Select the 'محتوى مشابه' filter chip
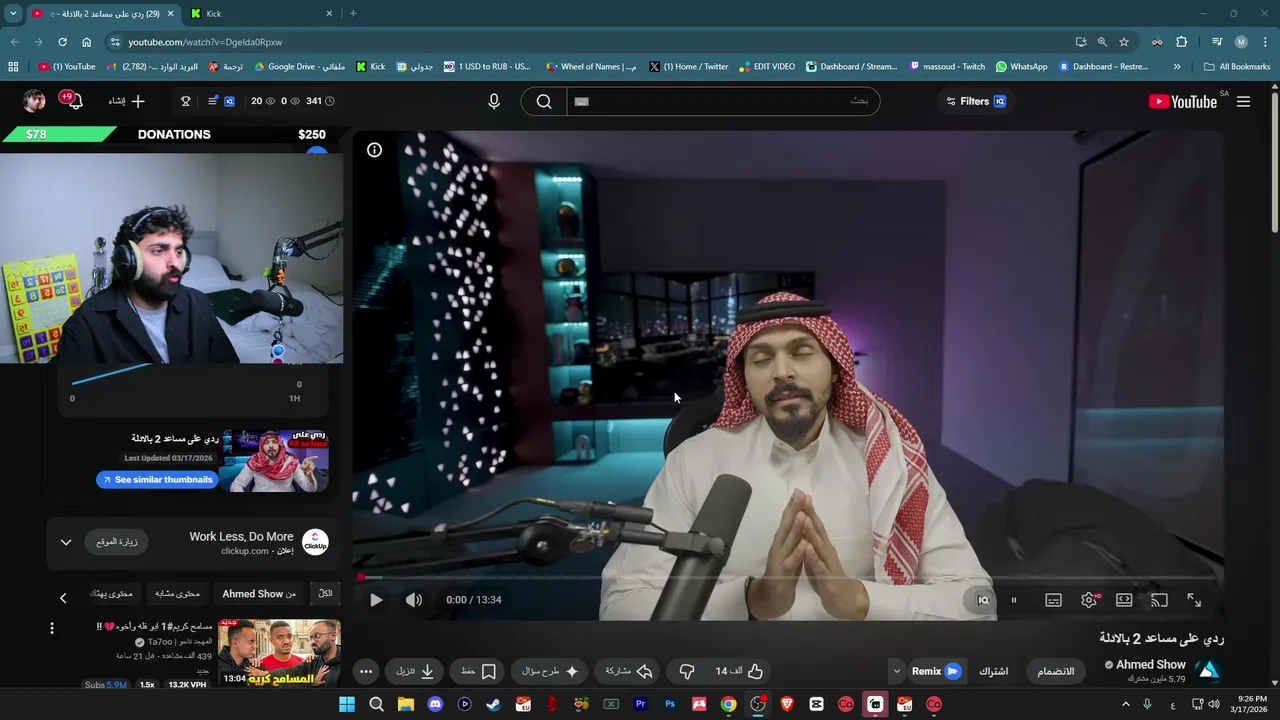The height and width of the screenshot is (720, 1280). 177,594
